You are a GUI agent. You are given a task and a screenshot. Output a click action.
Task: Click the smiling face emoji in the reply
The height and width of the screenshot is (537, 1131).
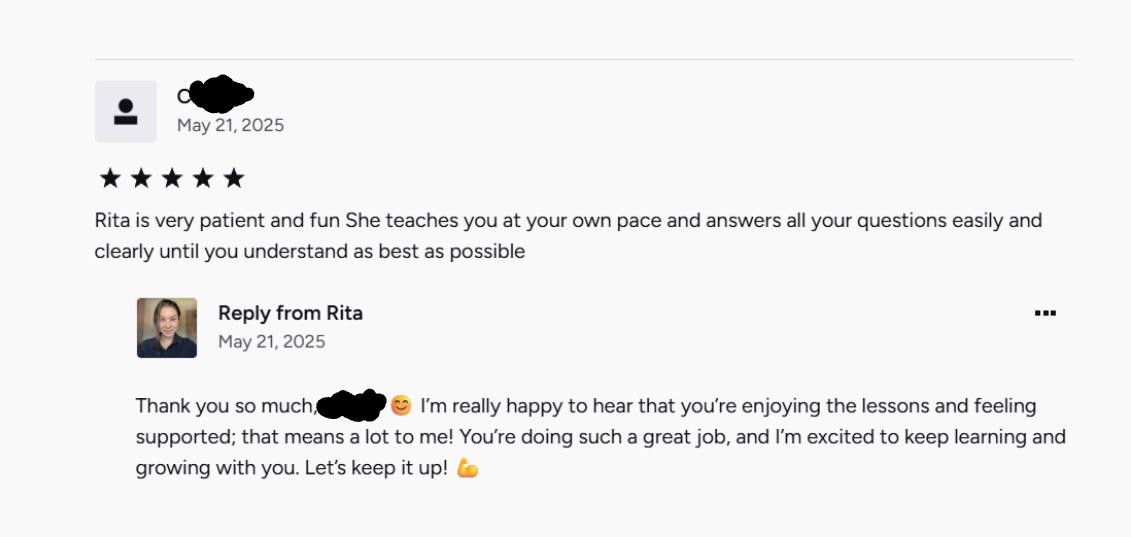401,406
